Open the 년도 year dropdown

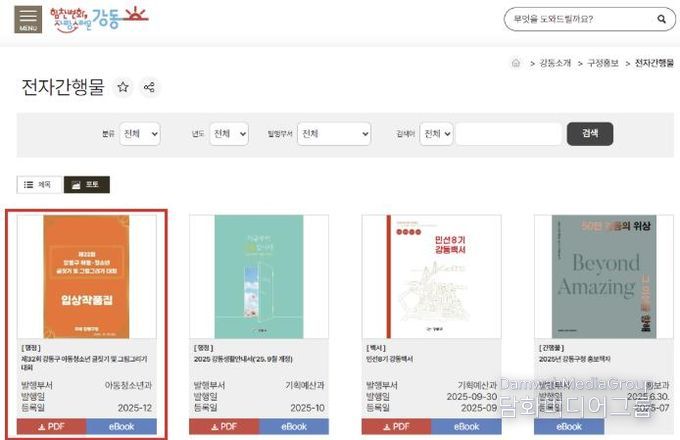point(229,134)
